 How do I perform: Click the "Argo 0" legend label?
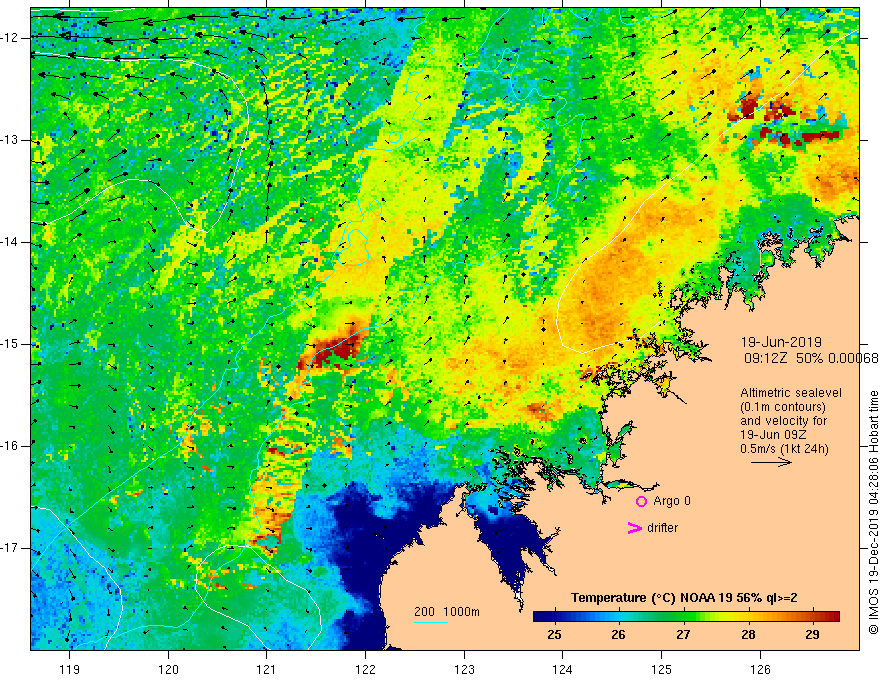[672, 501]
